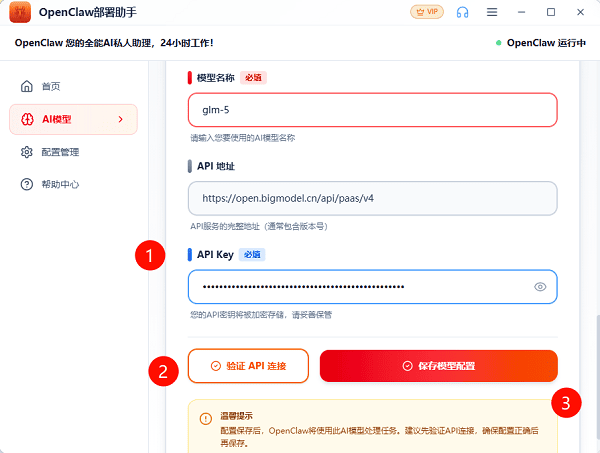Click the question mark help icon

pos(26,184)
